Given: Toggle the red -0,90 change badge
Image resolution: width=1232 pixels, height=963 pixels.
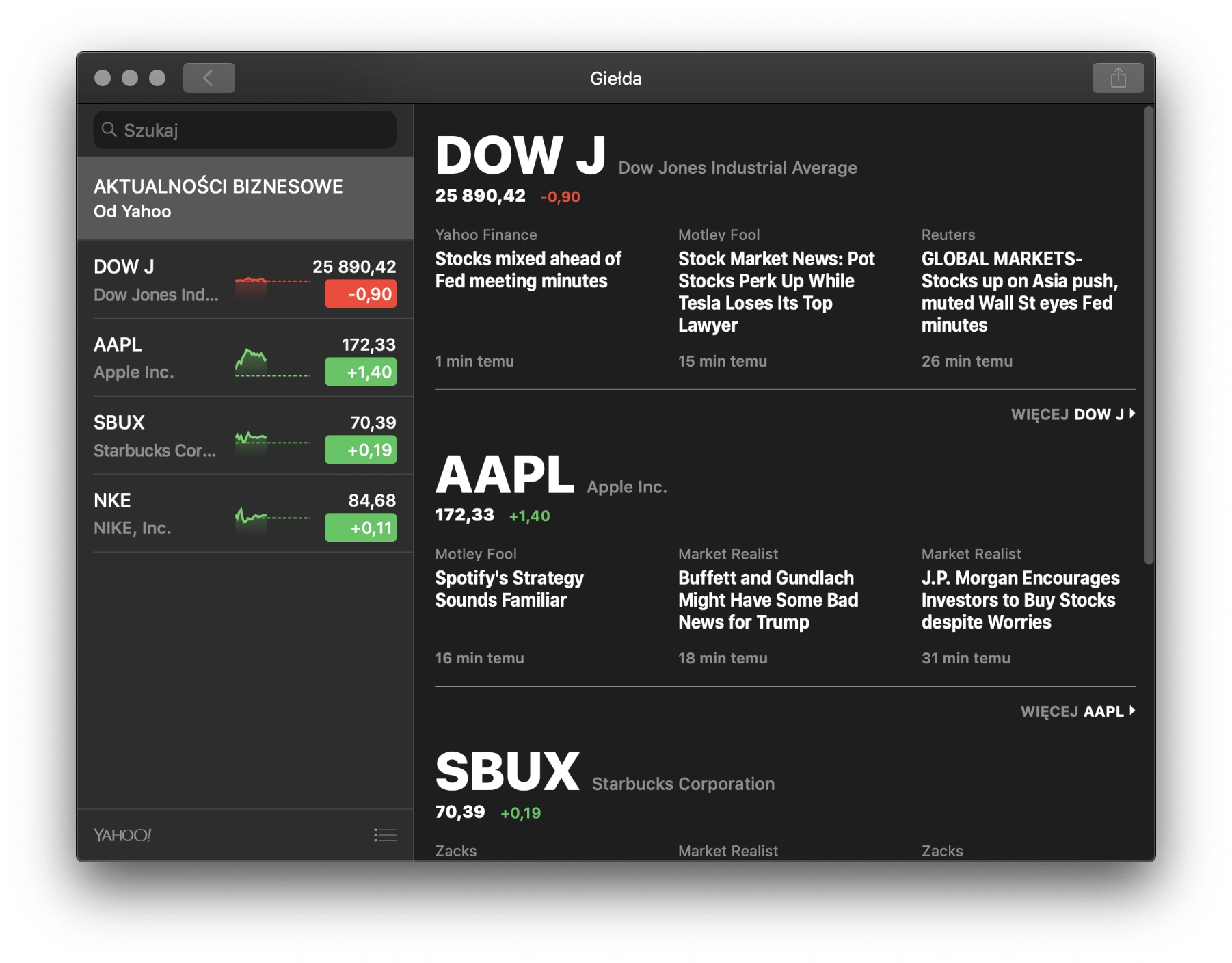Looking at the screenshot, I should (x=360, y=294).
